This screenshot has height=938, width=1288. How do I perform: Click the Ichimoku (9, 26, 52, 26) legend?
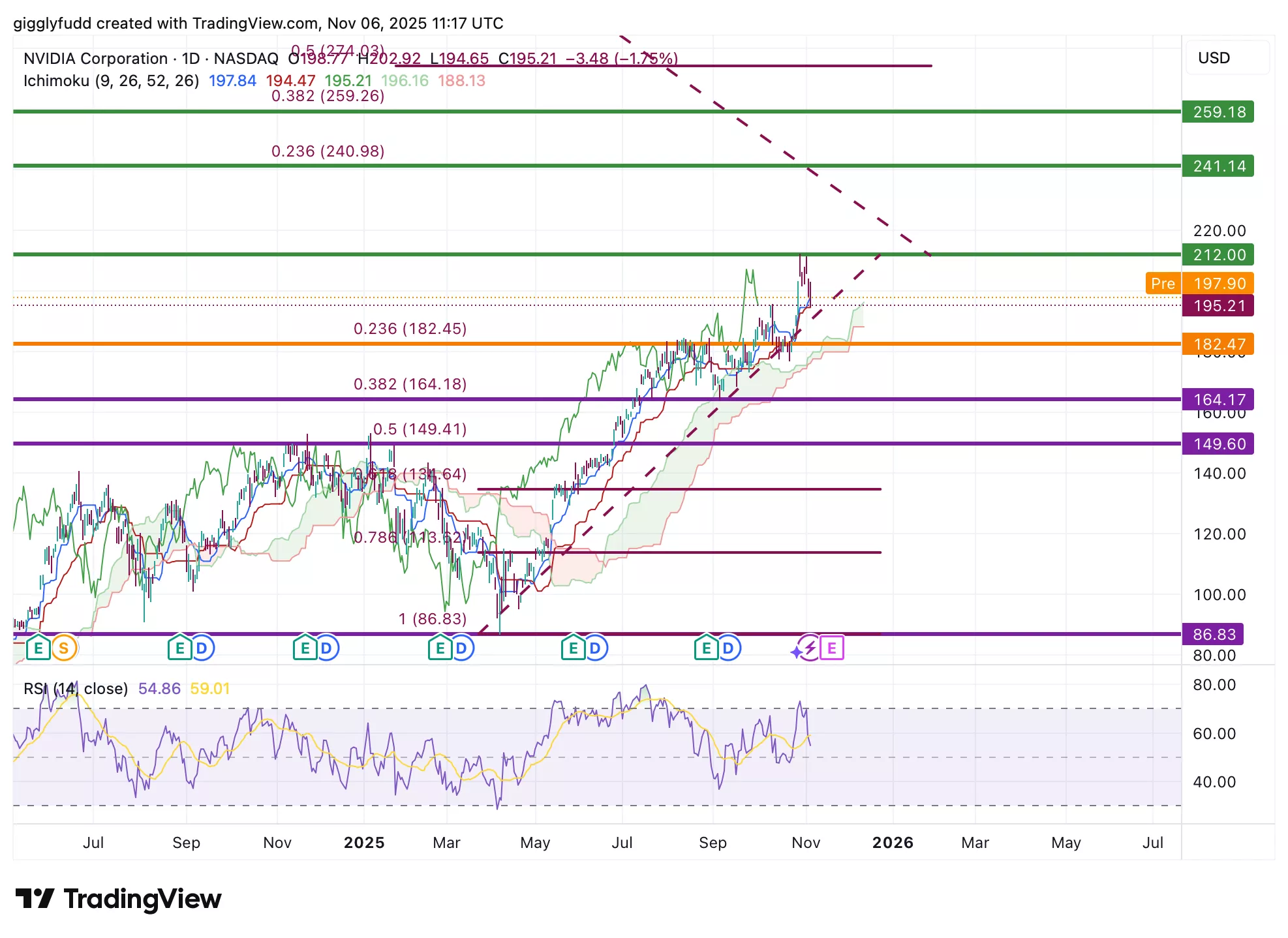pos(111,81)
